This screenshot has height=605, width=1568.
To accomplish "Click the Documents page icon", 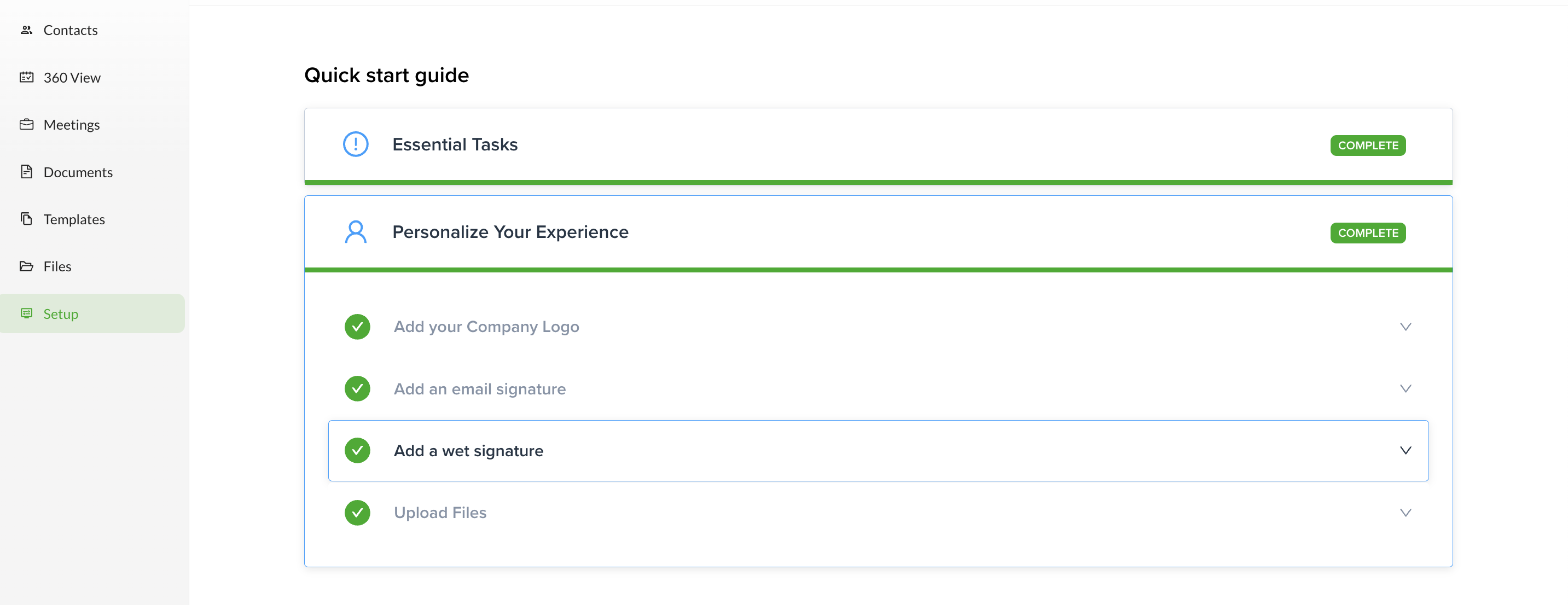I will 26,172.
